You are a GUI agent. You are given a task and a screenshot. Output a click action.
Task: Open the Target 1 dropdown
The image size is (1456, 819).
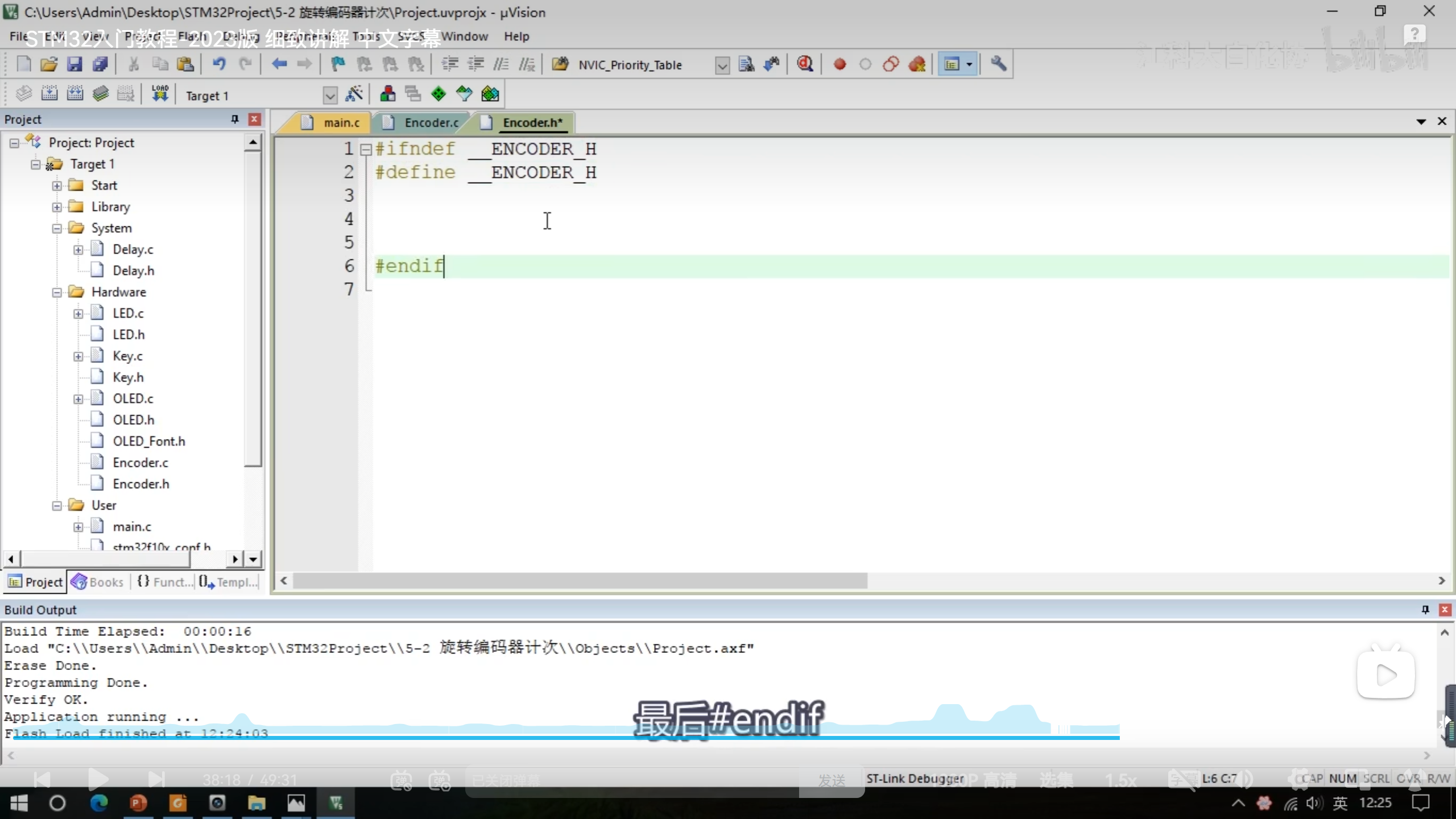pos(330,96)
